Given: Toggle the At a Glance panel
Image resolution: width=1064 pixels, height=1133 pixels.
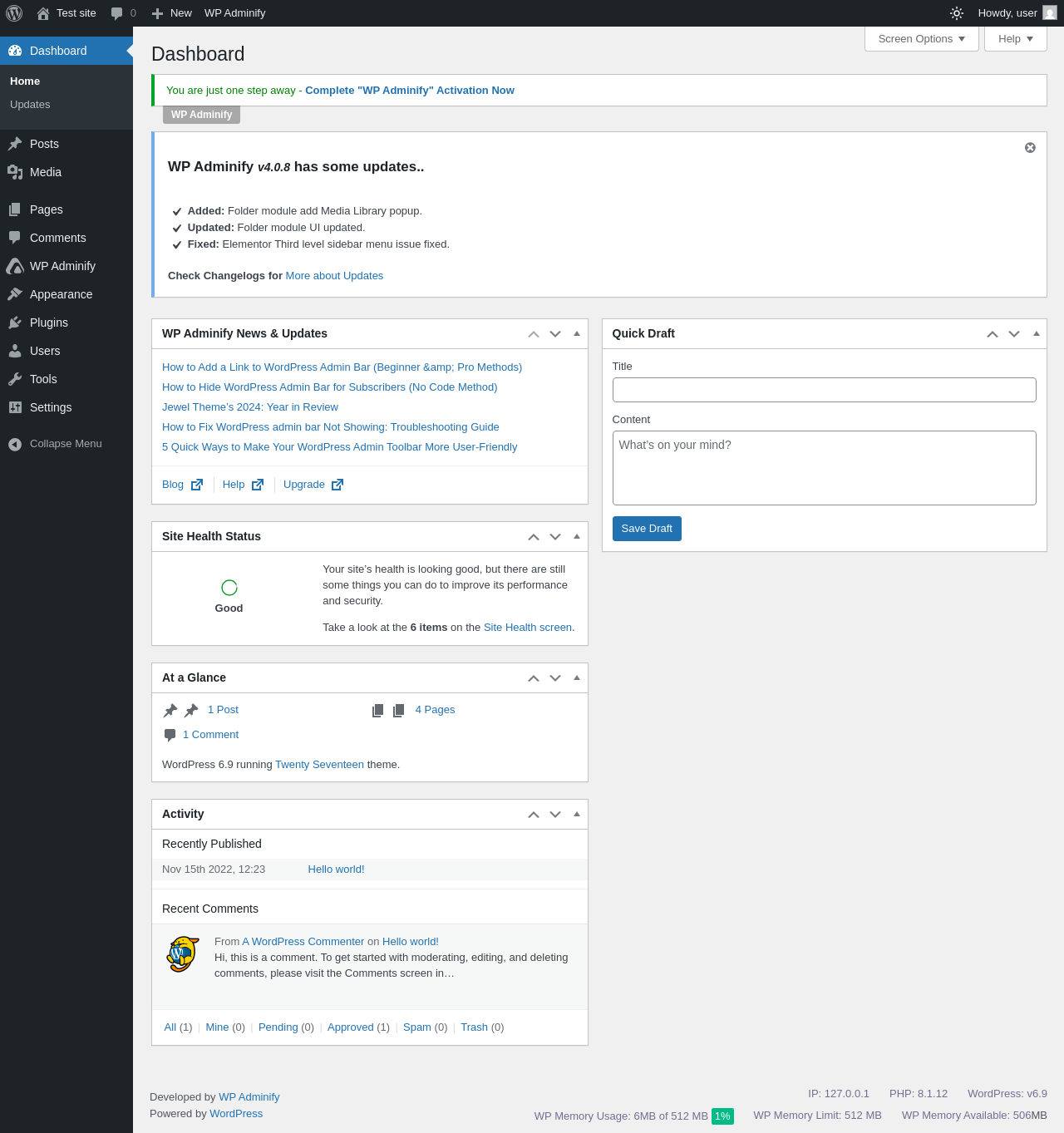Looking at the screenshot, I should tap(577, 677).
